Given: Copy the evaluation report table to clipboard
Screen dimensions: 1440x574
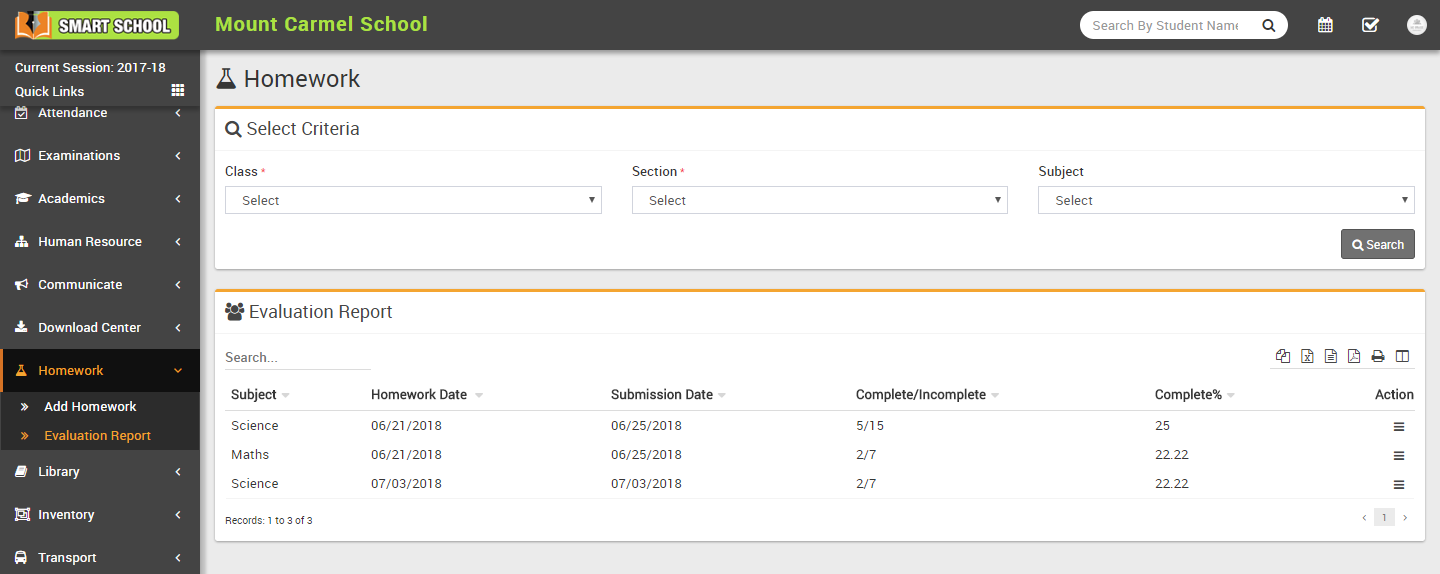Looking at the screenshot, I should pyautogui.click(x=1283, y=356).
